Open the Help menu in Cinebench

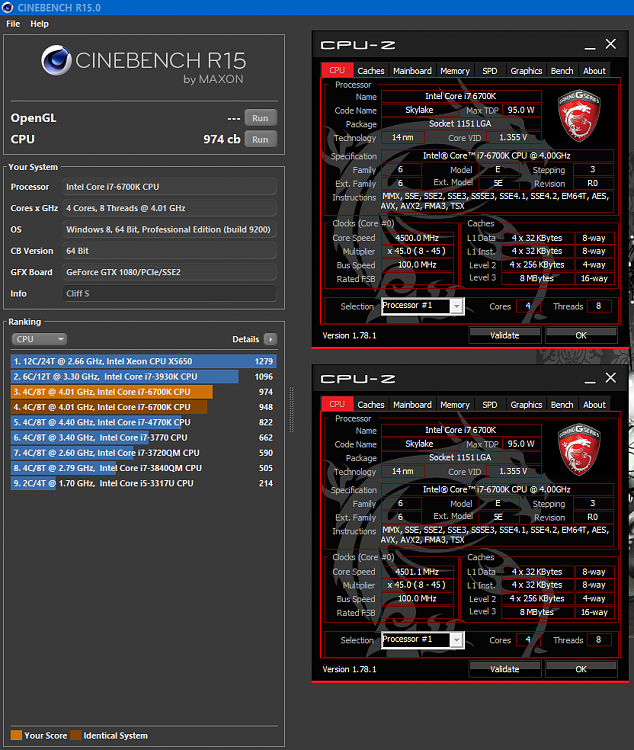pos(39,24)
